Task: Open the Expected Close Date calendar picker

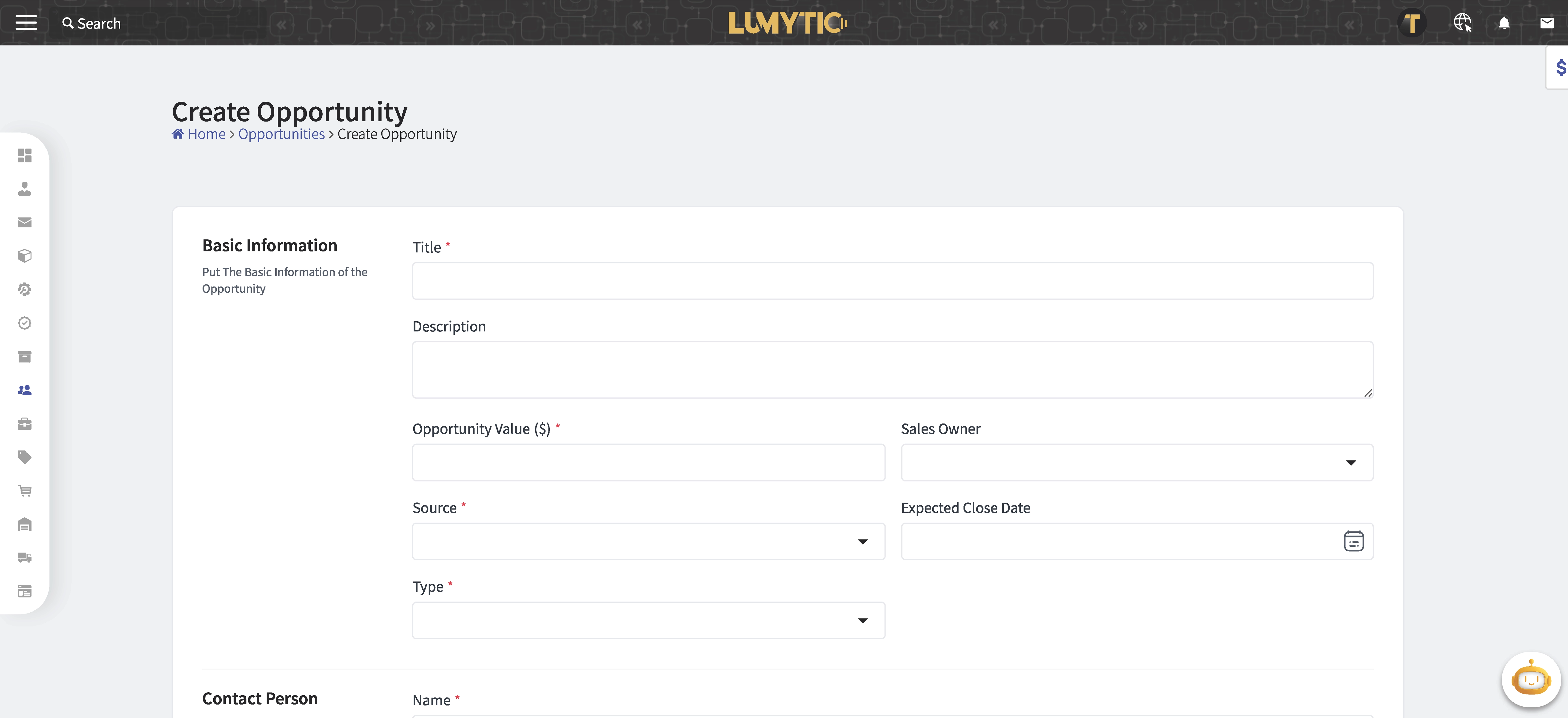Action: coord(1353,541)
